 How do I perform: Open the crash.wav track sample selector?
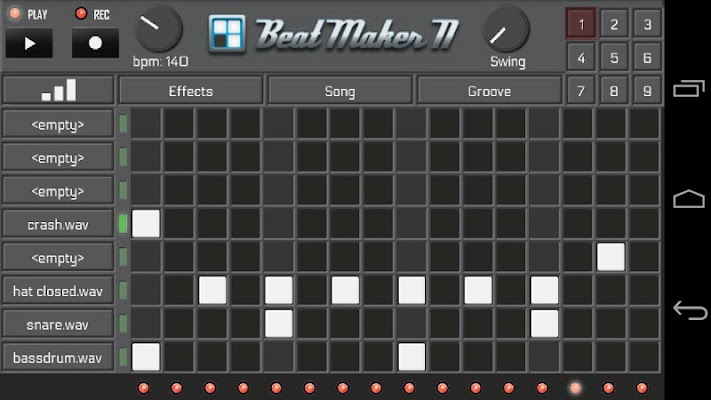pos(58,224)
